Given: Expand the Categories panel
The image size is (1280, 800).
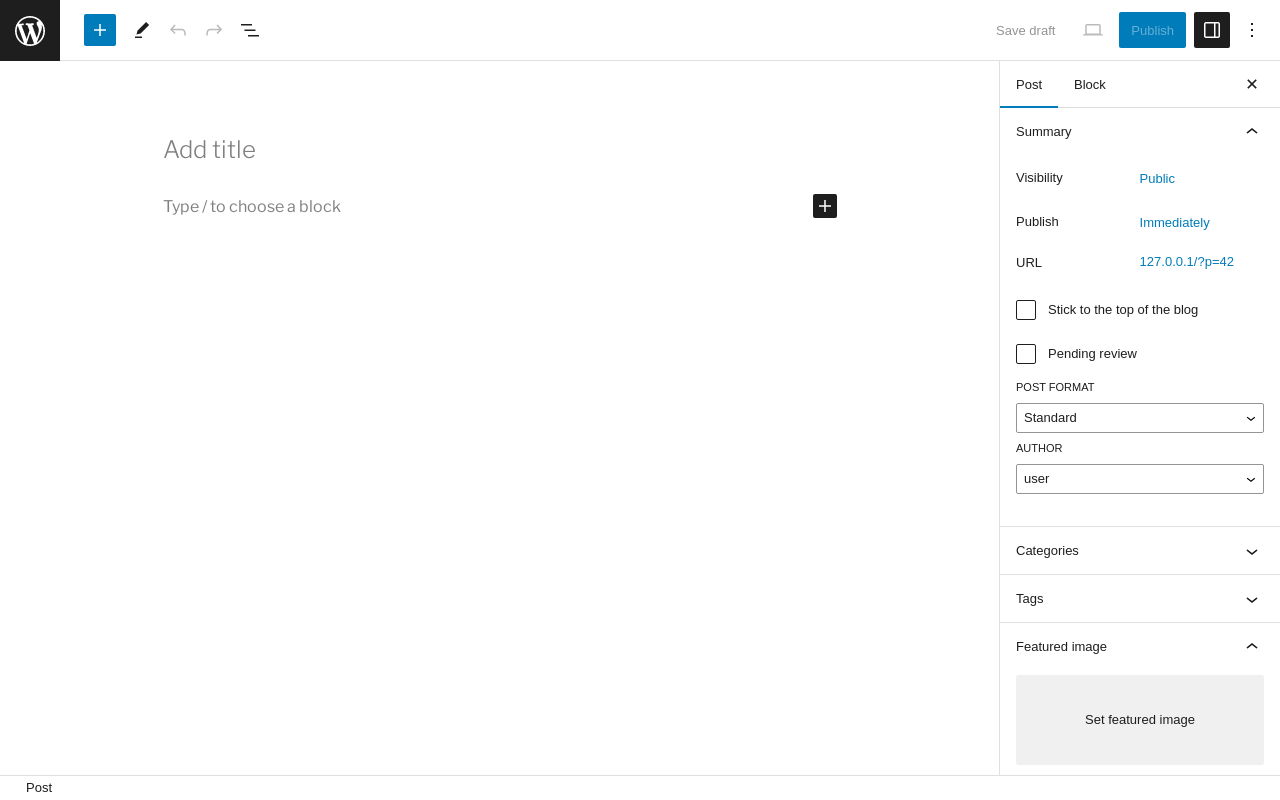Looking at the screenshot, I should [1140, 551].
